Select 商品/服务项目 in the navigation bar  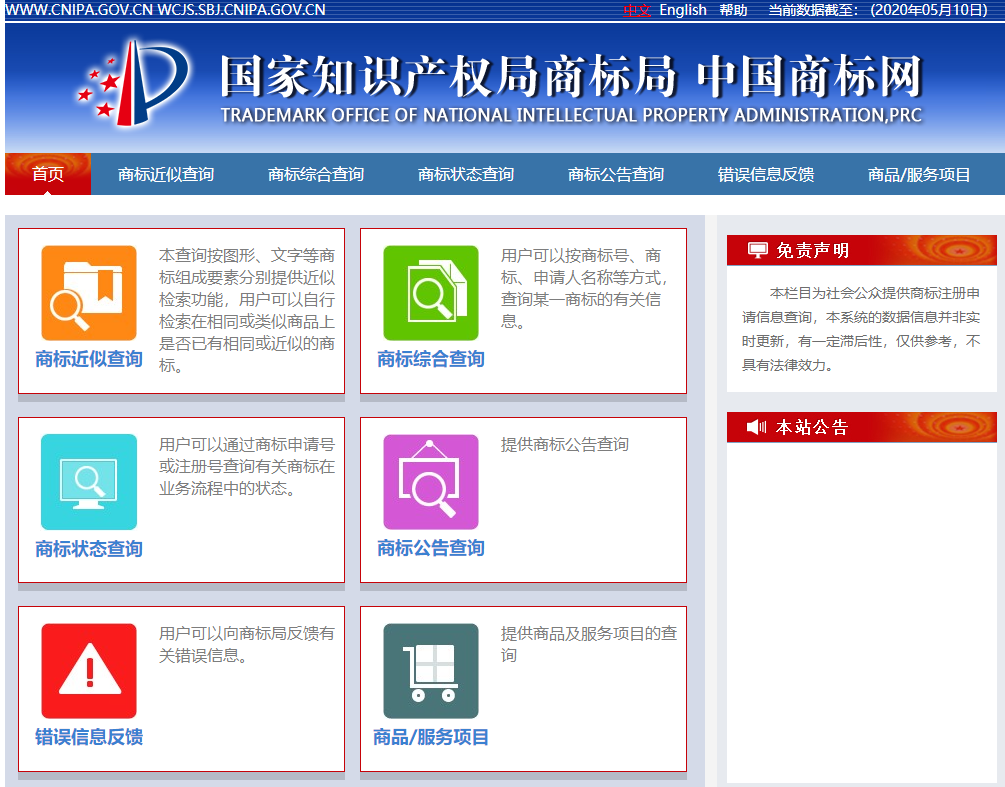point(919,174)
